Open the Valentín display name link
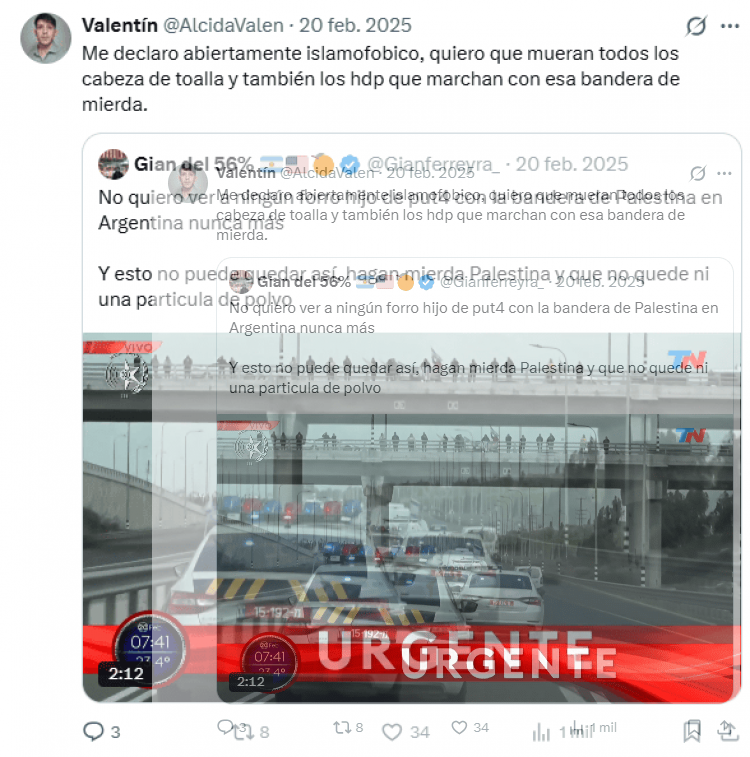Viewport: 750px width, 757px height. (120, 25)
